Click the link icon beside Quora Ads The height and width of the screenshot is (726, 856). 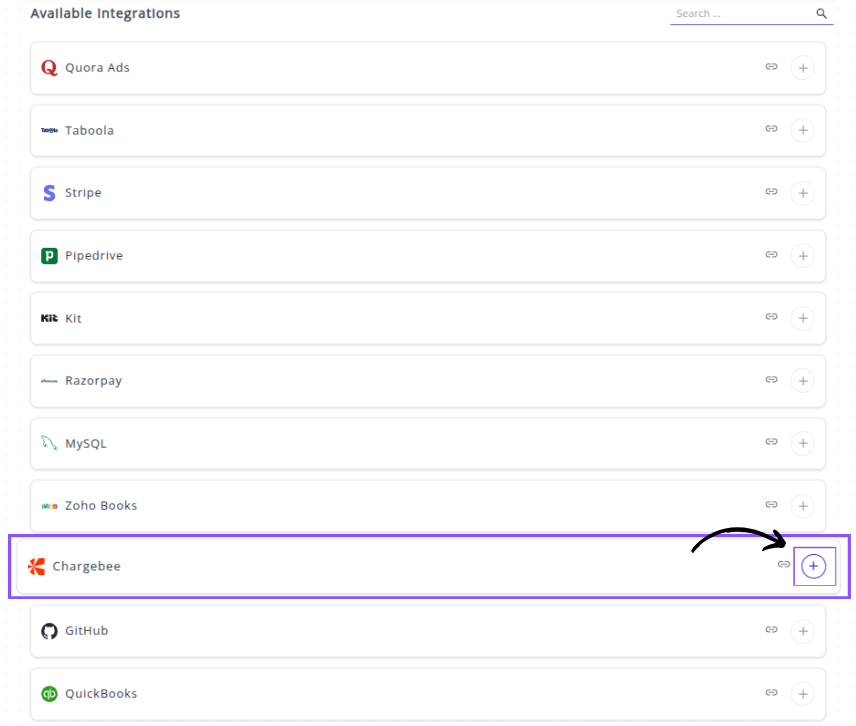771,67
